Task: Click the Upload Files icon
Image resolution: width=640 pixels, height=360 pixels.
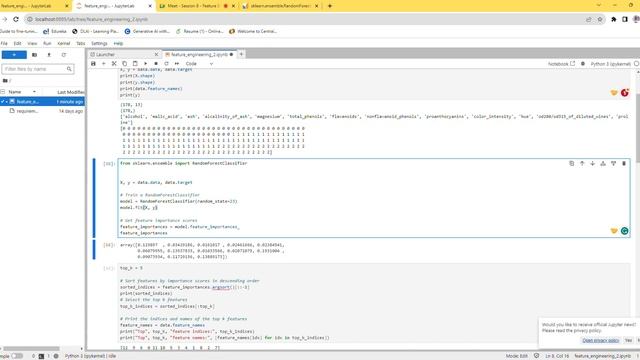Action: tap(49, 55)
